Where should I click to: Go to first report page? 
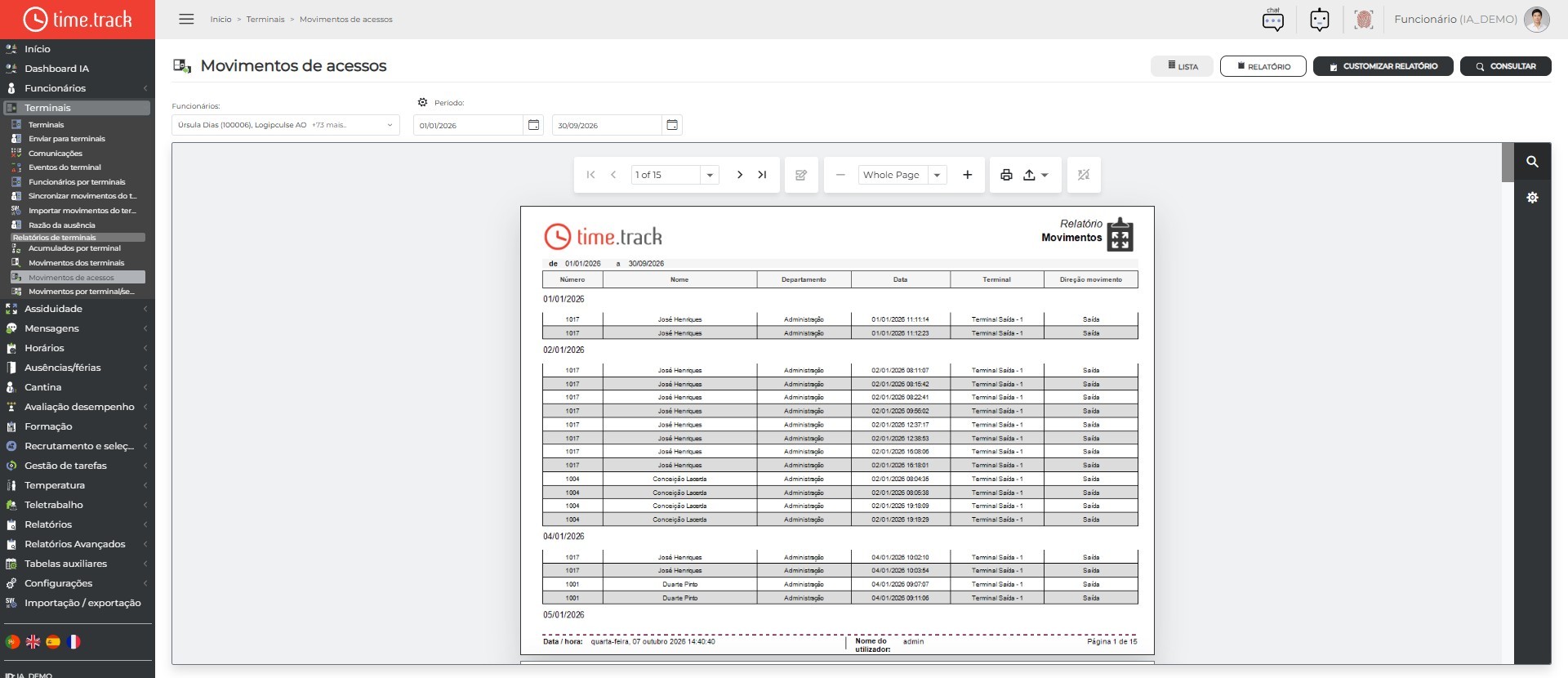[x=590, y=175]
